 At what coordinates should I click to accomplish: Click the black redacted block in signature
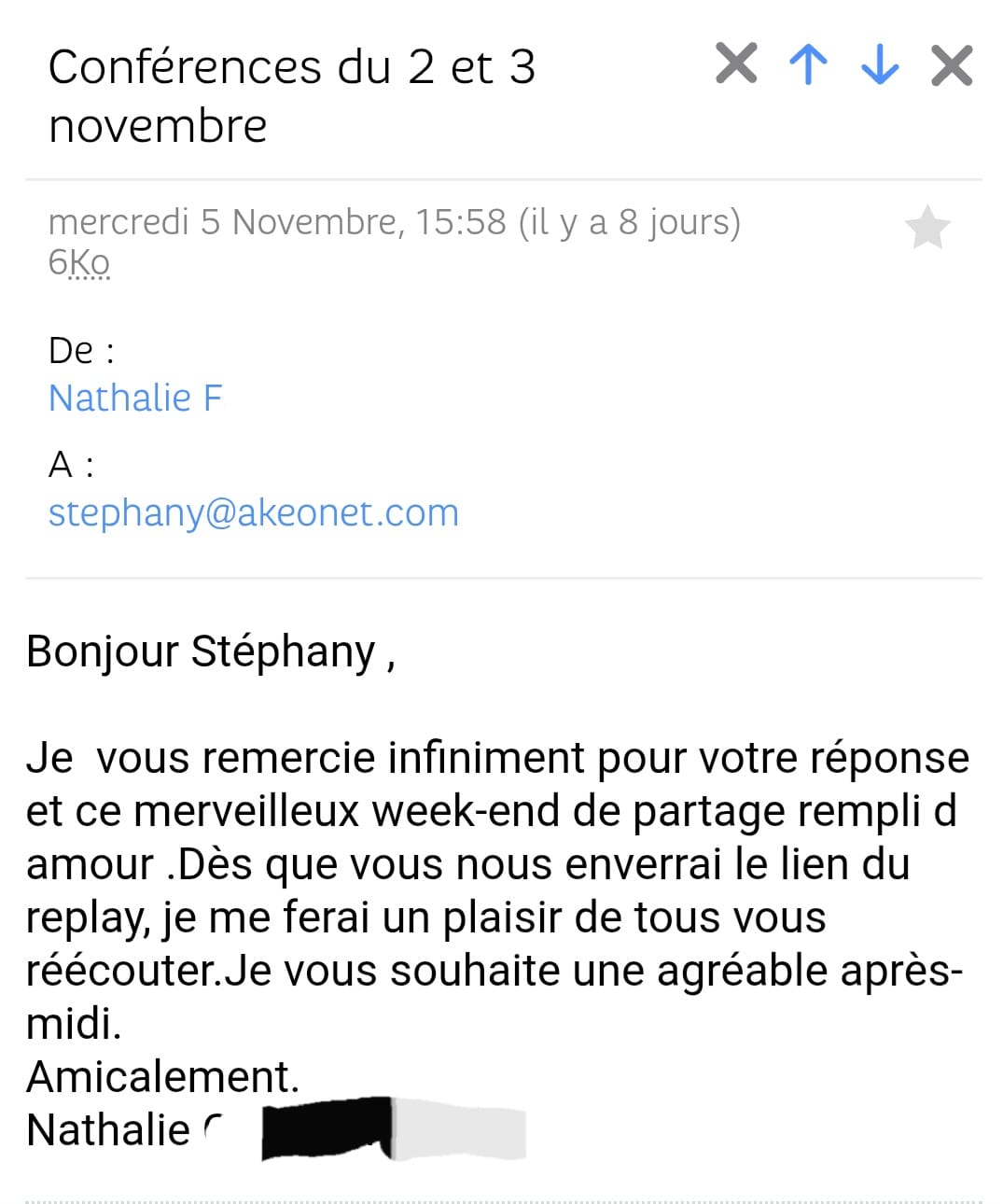coord(327,1127)
